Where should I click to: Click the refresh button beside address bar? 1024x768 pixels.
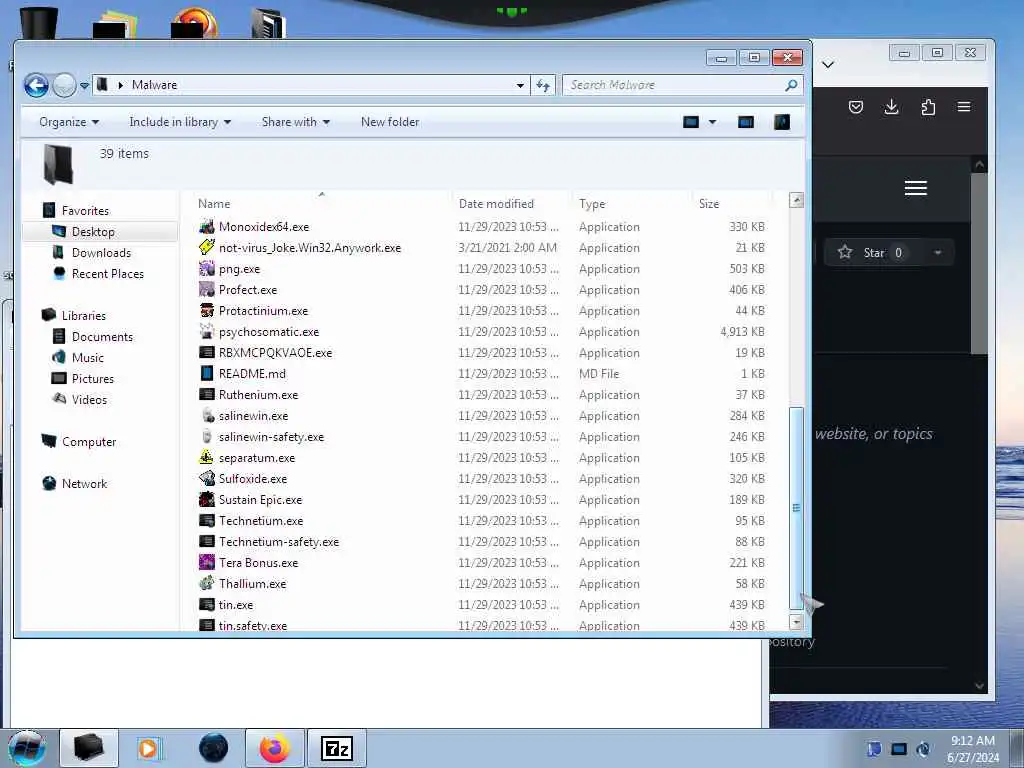click(x=543, y=86)
